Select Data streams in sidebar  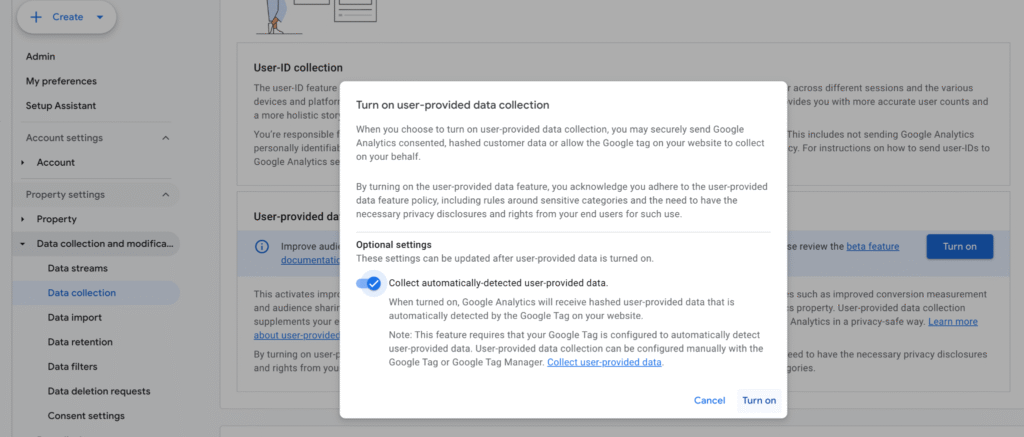point(78,268)
